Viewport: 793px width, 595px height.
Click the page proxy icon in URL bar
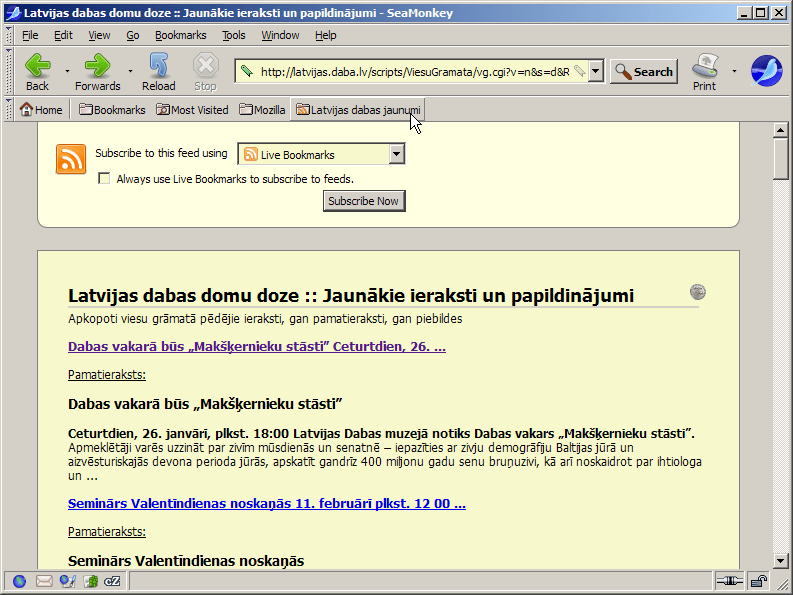(x=246, y=71)
